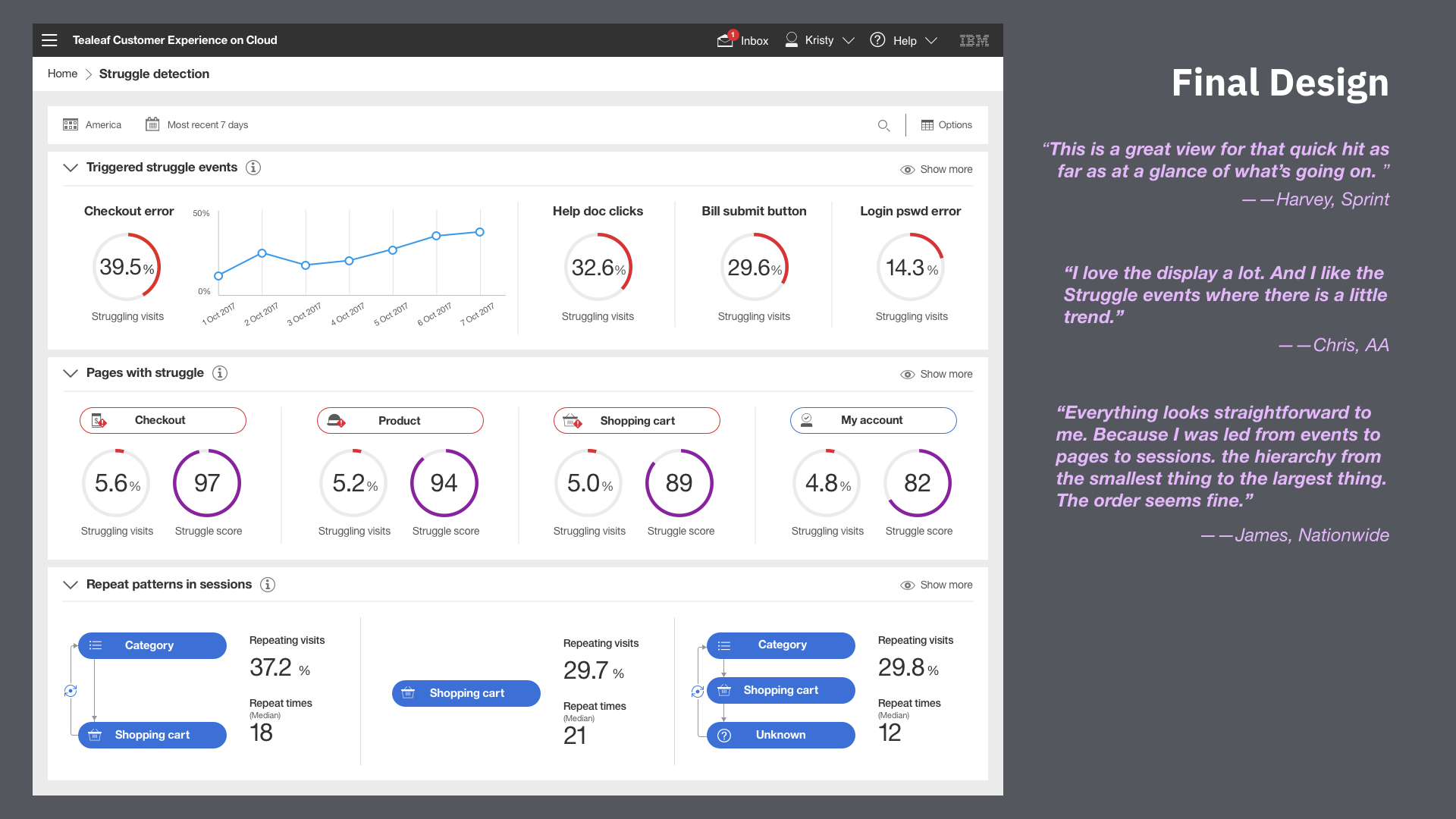Click the 29.8 % repeating visits value
Viewport: 1456px width, 819px height.
(908, 667)
